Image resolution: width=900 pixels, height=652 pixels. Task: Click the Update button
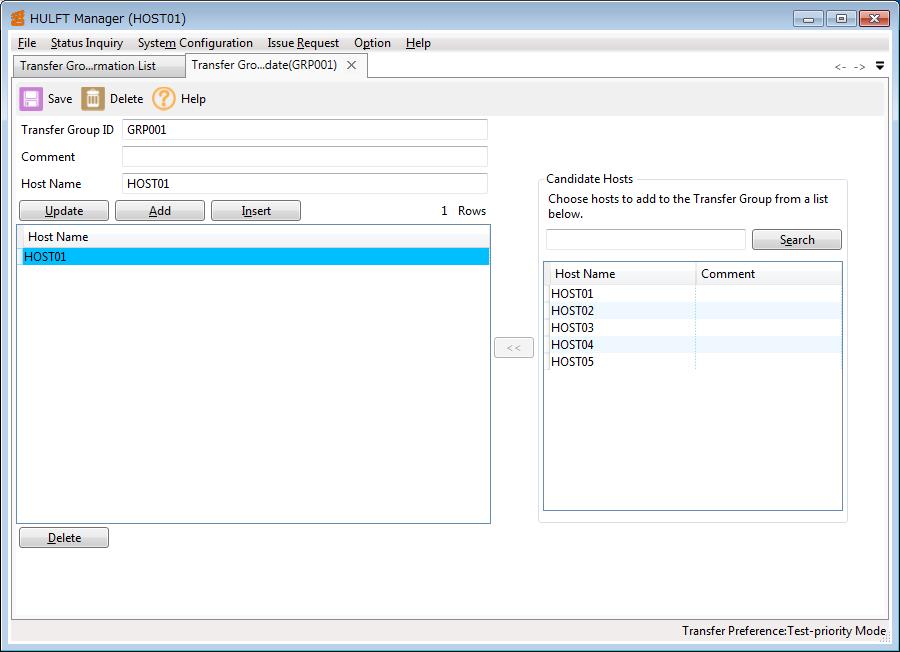click(64, 211)
